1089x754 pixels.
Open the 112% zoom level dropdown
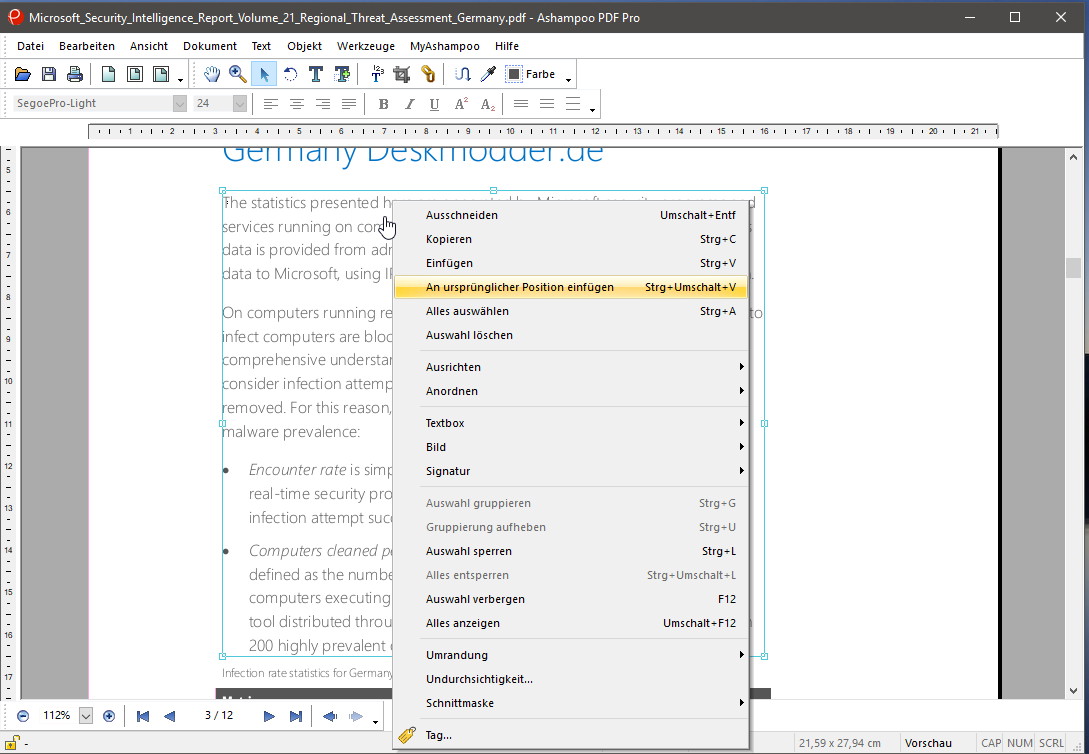tap(86, 716)
